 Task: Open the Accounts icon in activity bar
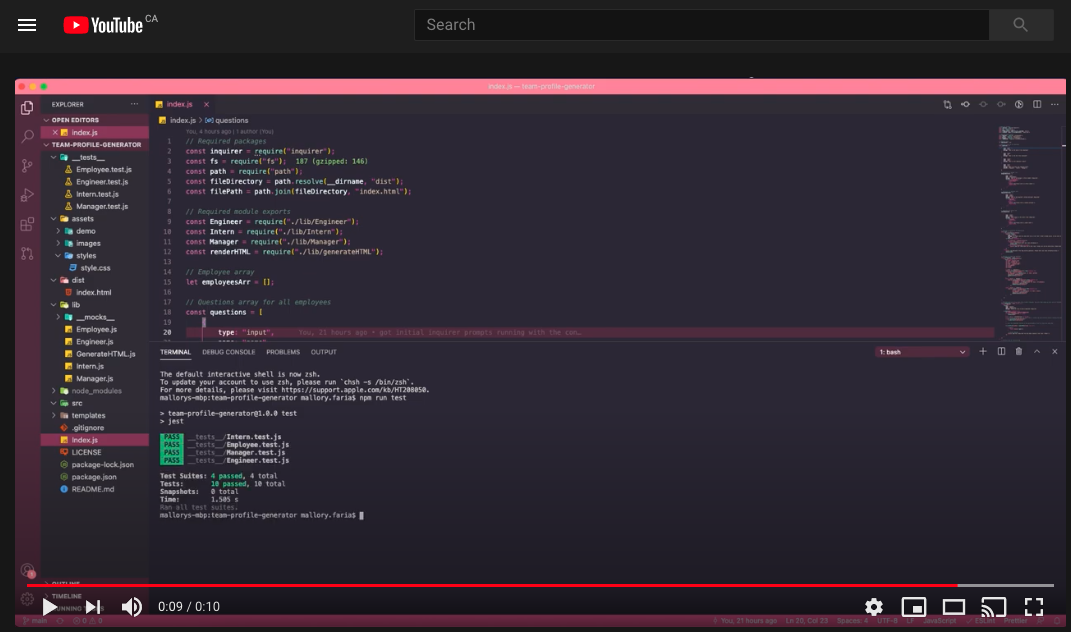click(x=27, y=571)
